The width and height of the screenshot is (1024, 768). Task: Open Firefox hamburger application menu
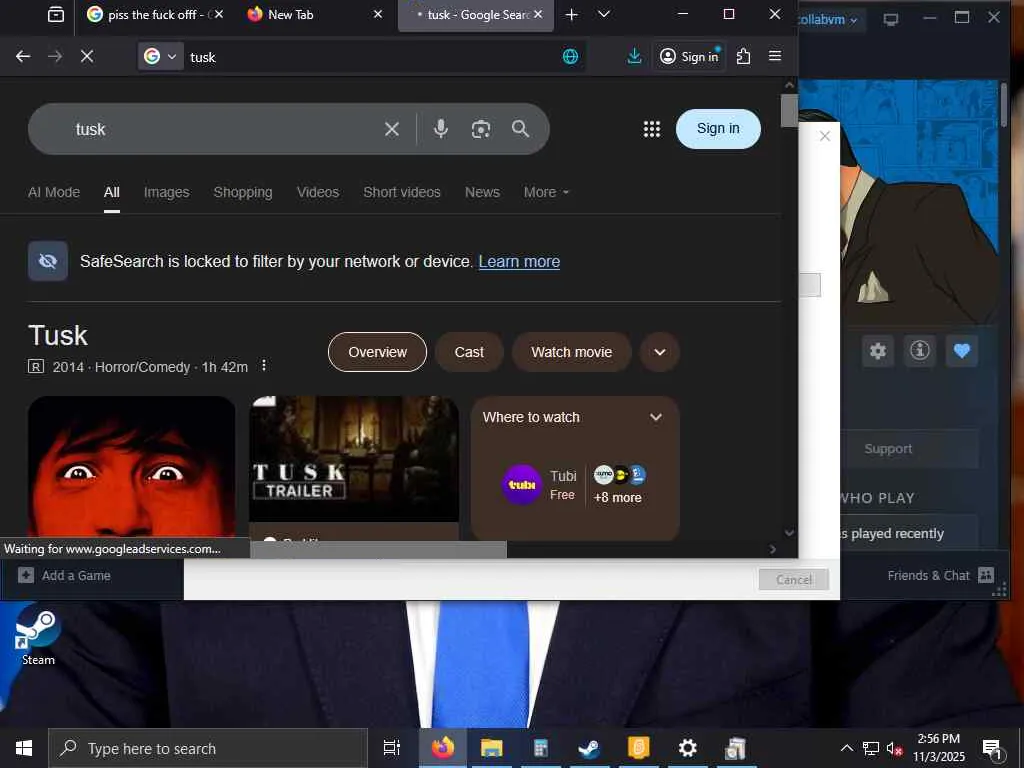point(775,56)
